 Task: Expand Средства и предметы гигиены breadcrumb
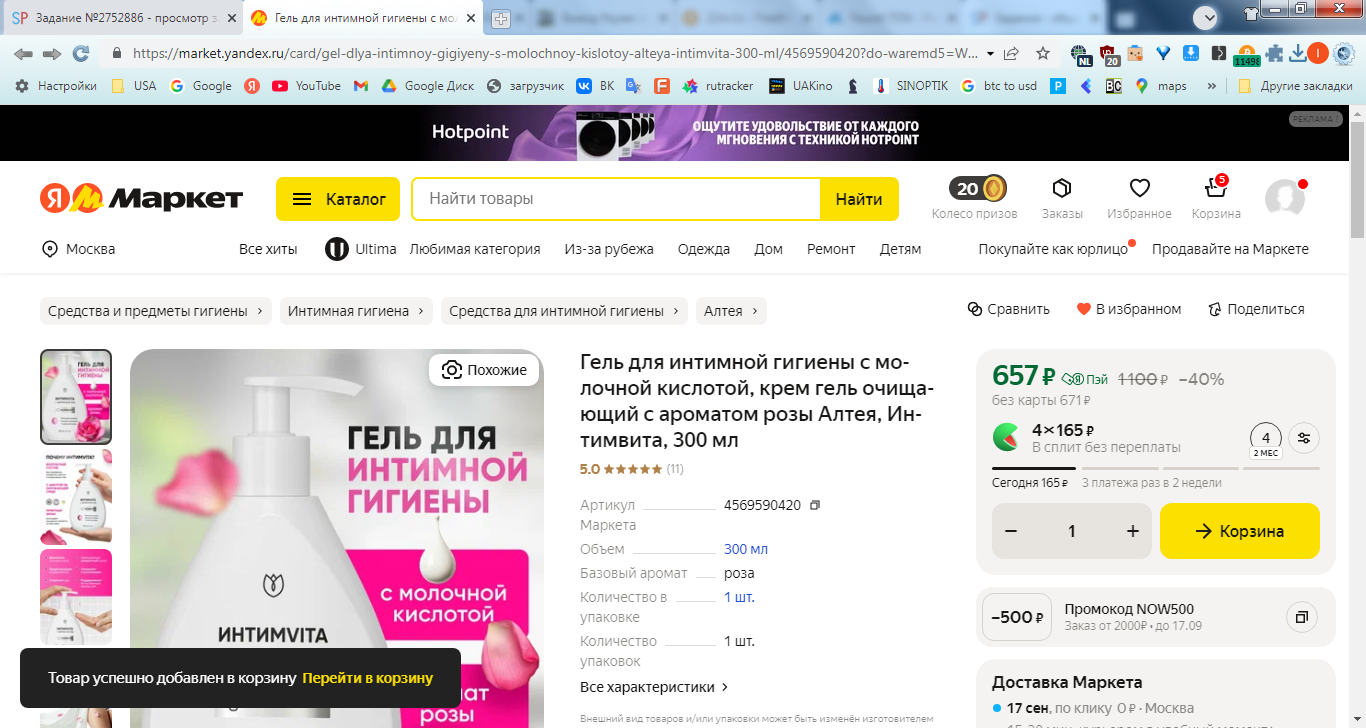coord(156,311)
